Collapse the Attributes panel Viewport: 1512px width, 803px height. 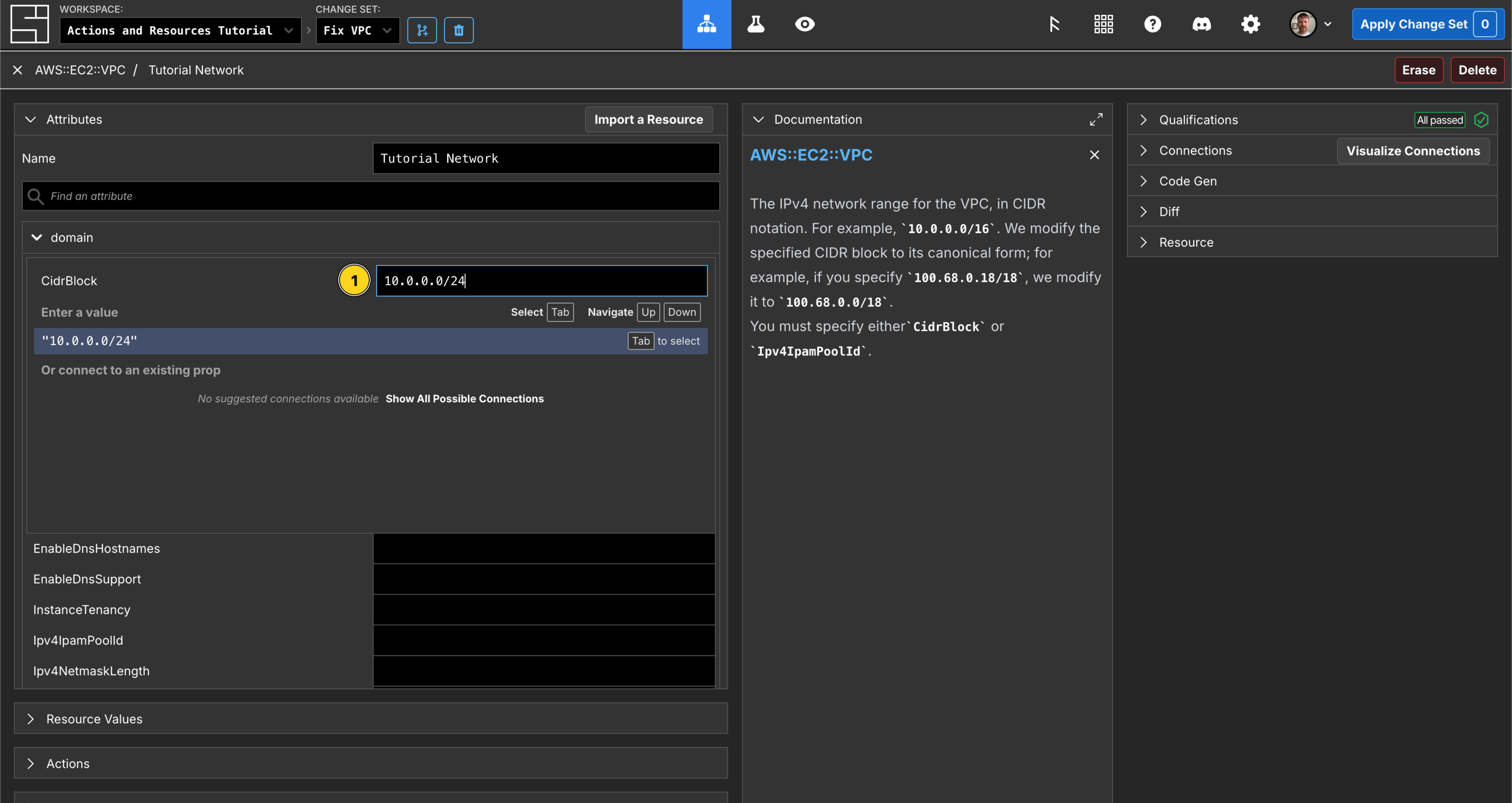[x=30, y=119]
